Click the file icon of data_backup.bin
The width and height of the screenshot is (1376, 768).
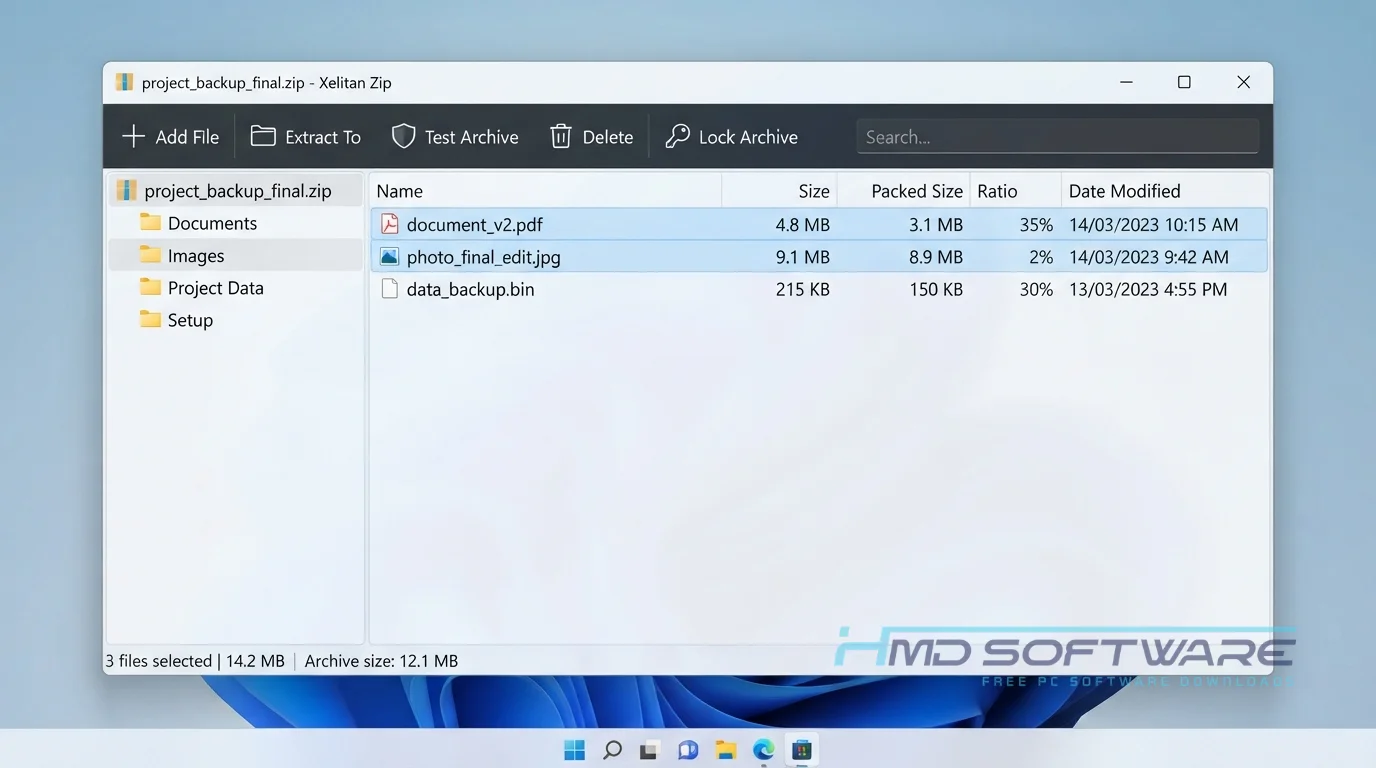tap(389, 289)
